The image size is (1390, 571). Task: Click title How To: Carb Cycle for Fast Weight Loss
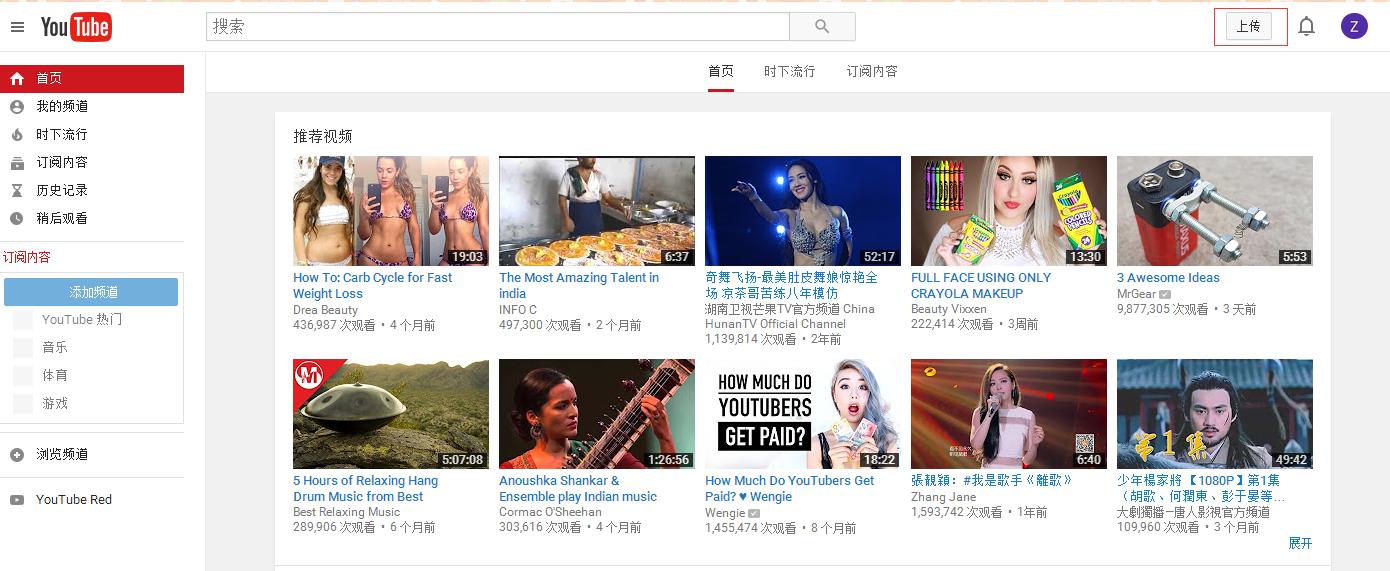click(373, 286)
